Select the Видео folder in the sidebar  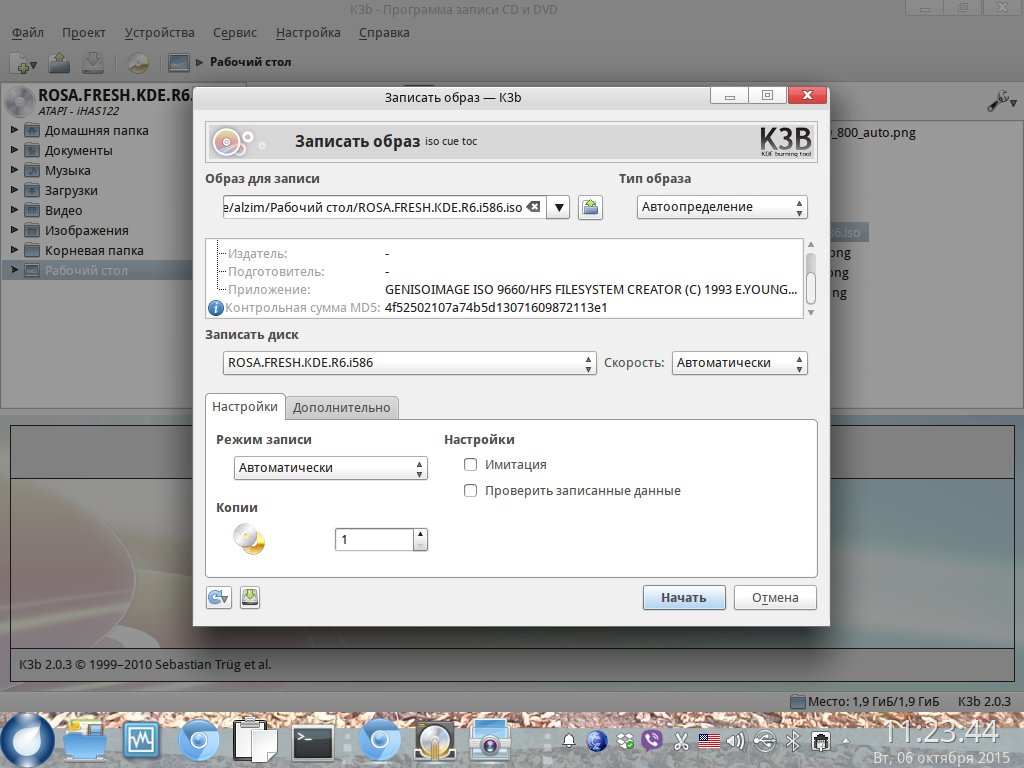[x=63, y=210]
